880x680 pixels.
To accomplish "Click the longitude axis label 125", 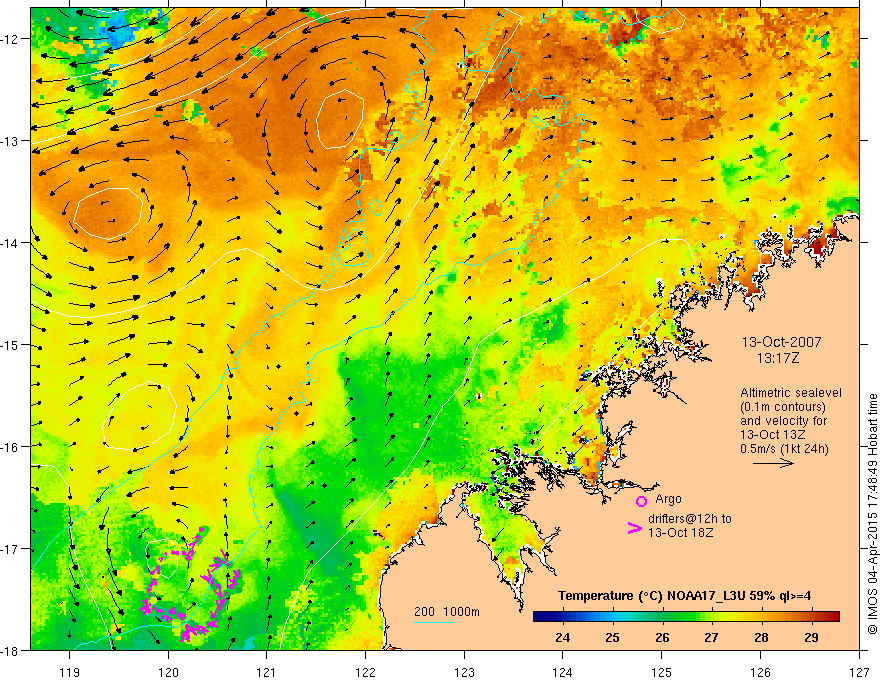I will [662, 672].
